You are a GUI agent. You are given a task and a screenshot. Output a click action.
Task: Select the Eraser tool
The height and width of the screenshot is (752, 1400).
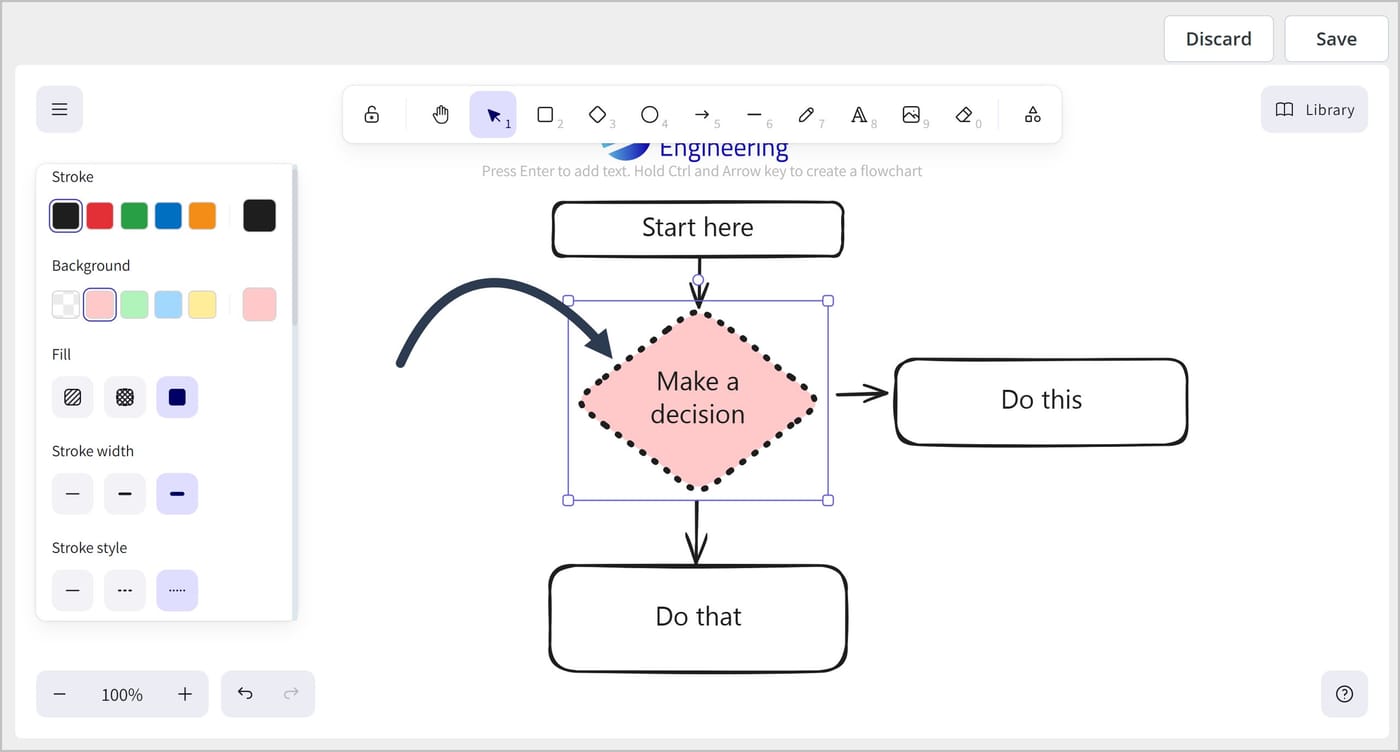click(964, 114)
